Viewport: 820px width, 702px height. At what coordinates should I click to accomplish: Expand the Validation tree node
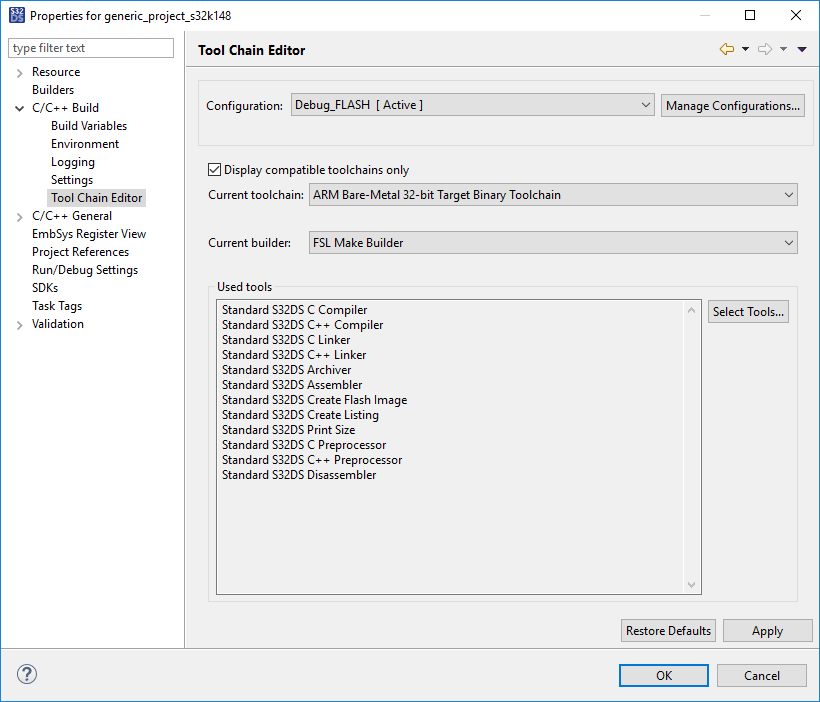point(20,324)
